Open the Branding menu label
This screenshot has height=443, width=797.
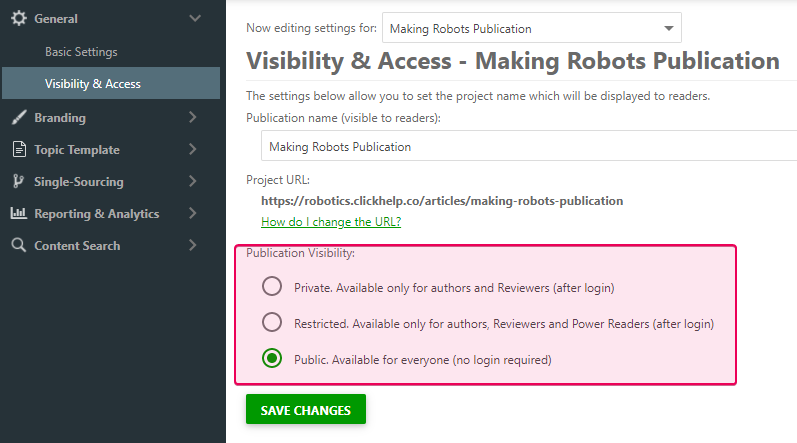pyautogui.click(x=60, y=118)
